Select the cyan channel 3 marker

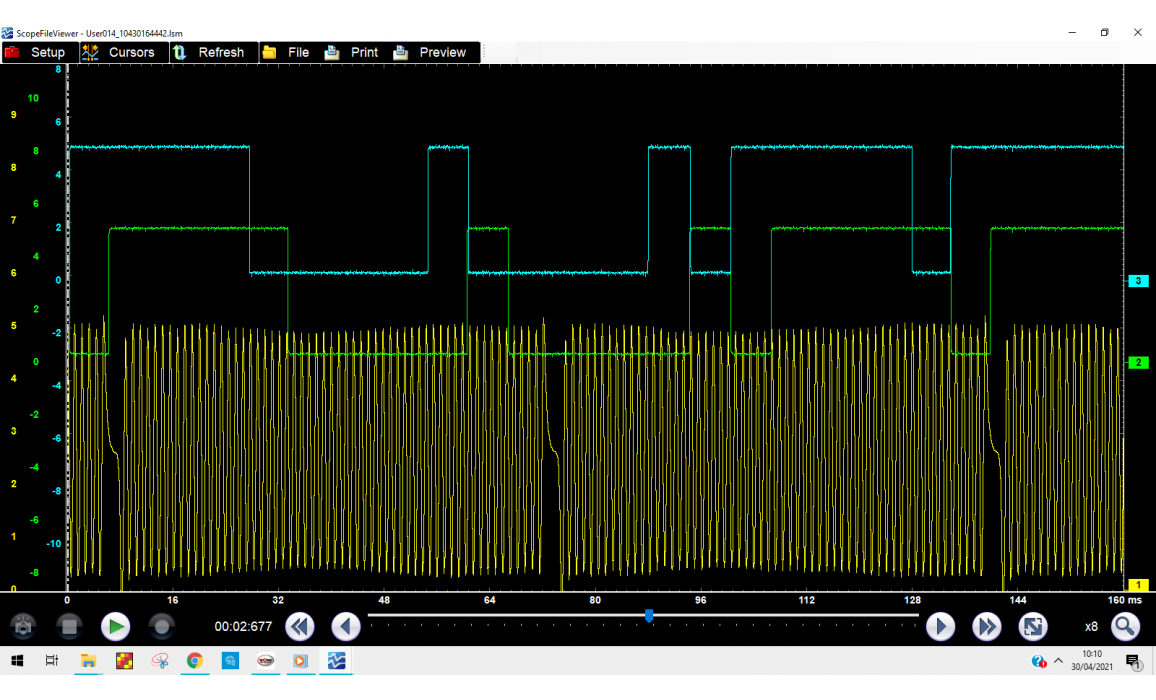pos(1138,281)
